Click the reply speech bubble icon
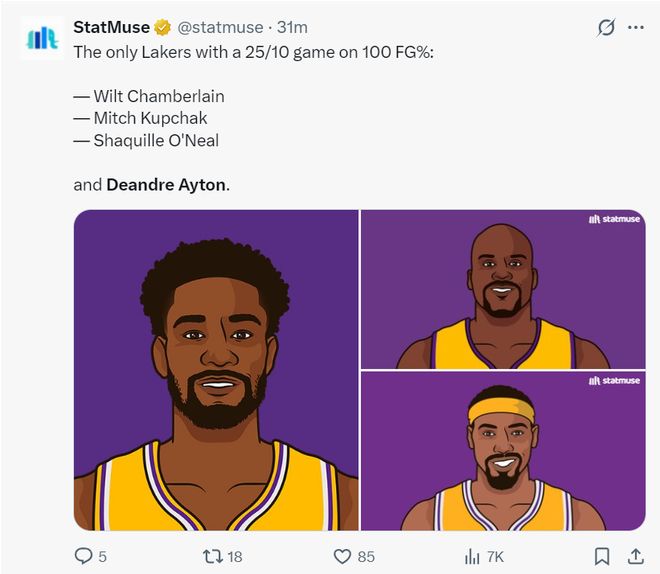 (84, 556)
